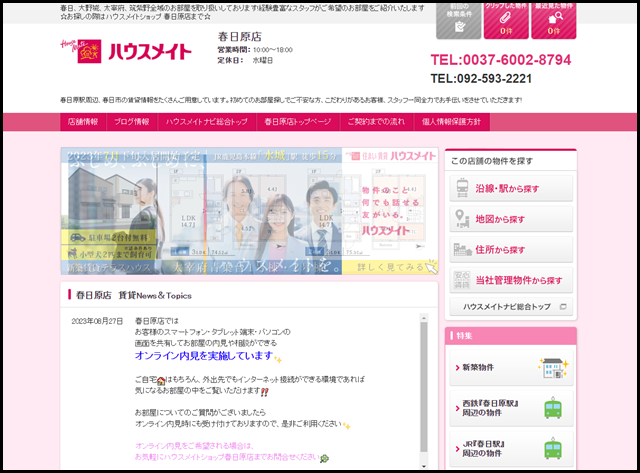
Task: Search properties by 住所から探す
Action: [x=511, y=249]
